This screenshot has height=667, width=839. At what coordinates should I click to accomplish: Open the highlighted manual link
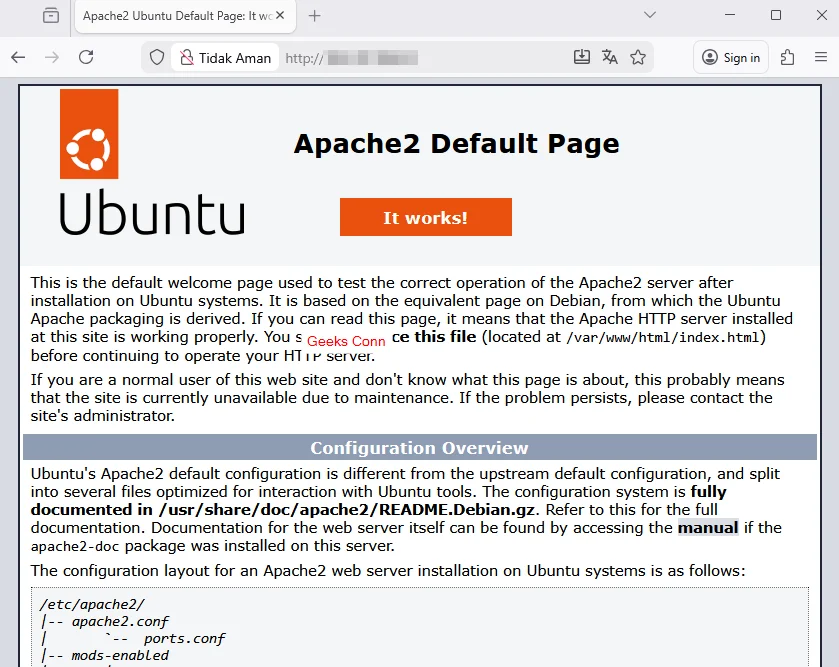click(708, 527)
